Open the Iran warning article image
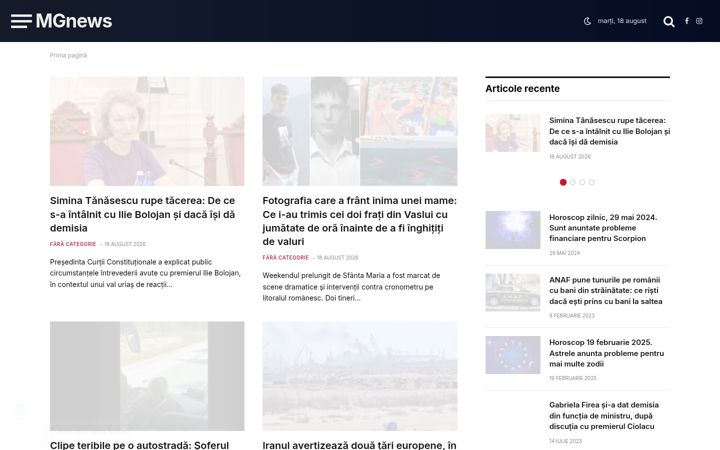The height and width of the screenshot is (450, 720). pyautogui.click(x=360, y=376)
